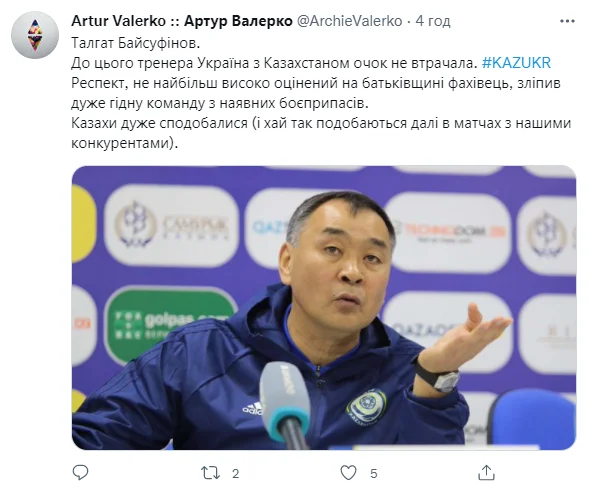Click the green golpas logo in photo
The height and width of the screenshot is (493, 592).
click(x=170, y=324)
